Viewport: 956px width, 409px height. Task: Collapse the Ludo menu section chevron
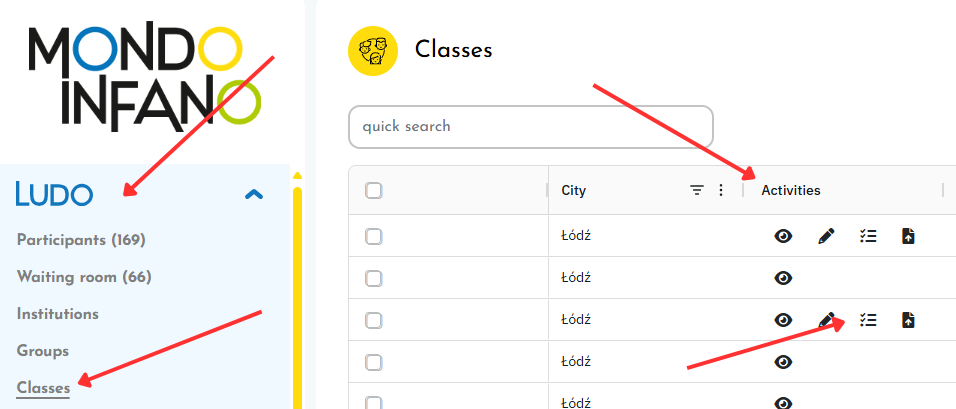254,195
